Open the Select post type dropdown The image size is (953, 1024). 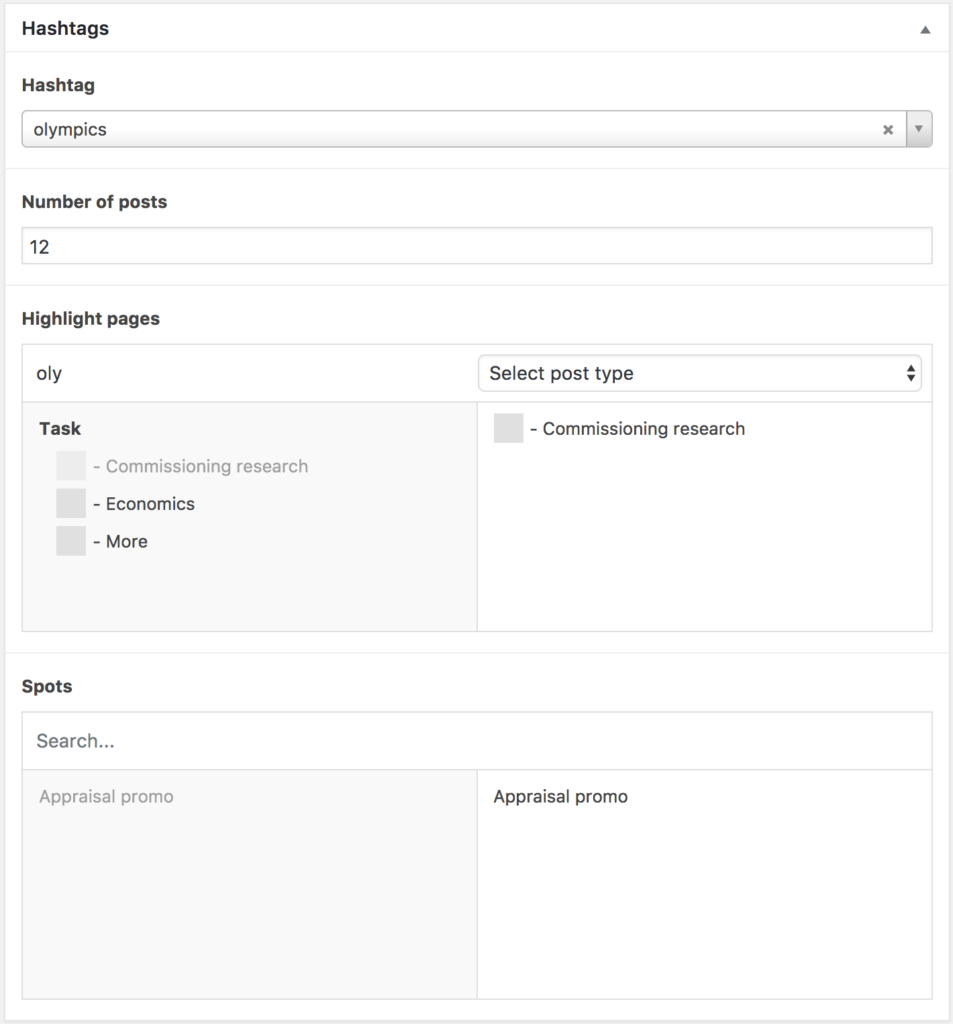coord(700,372)
